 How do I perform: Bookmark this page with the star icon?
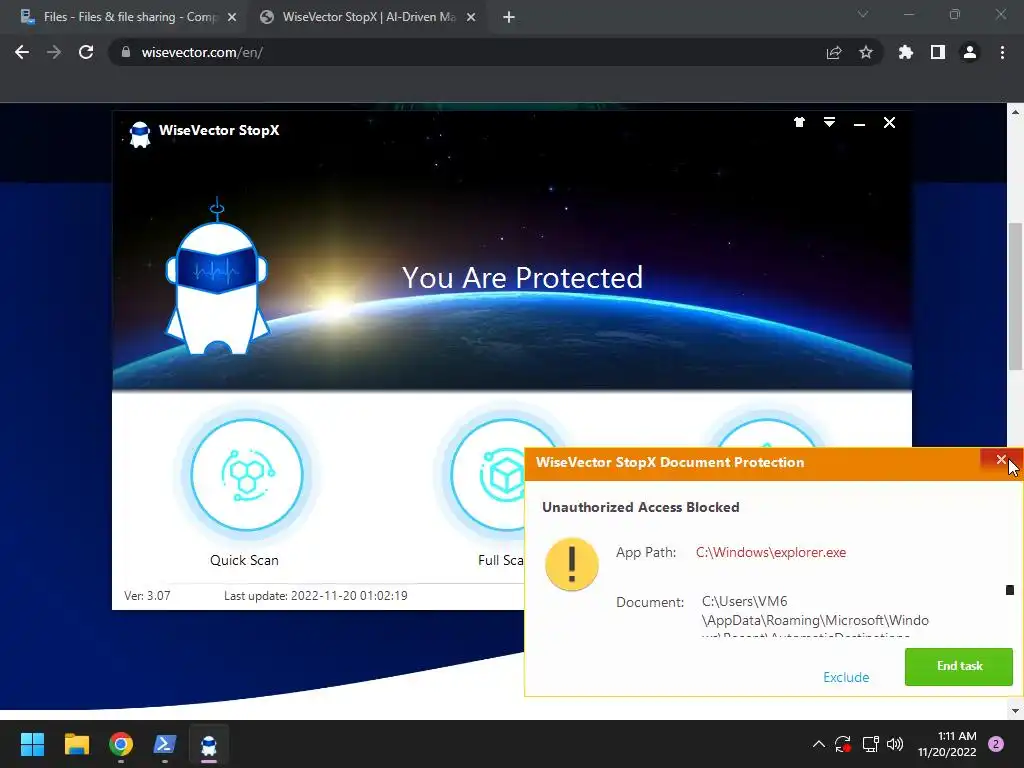click(866, 52)
